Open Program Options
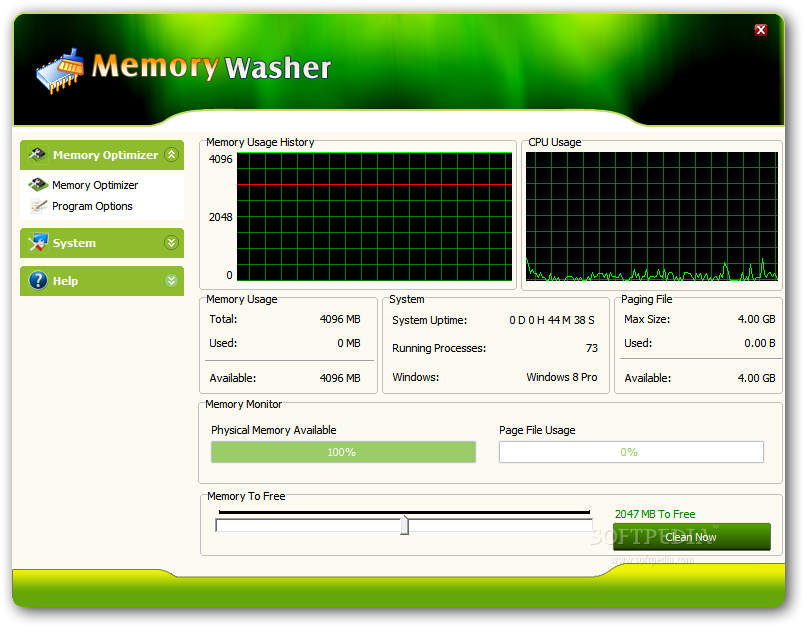805x627 pixels. [x=92, y=206]
